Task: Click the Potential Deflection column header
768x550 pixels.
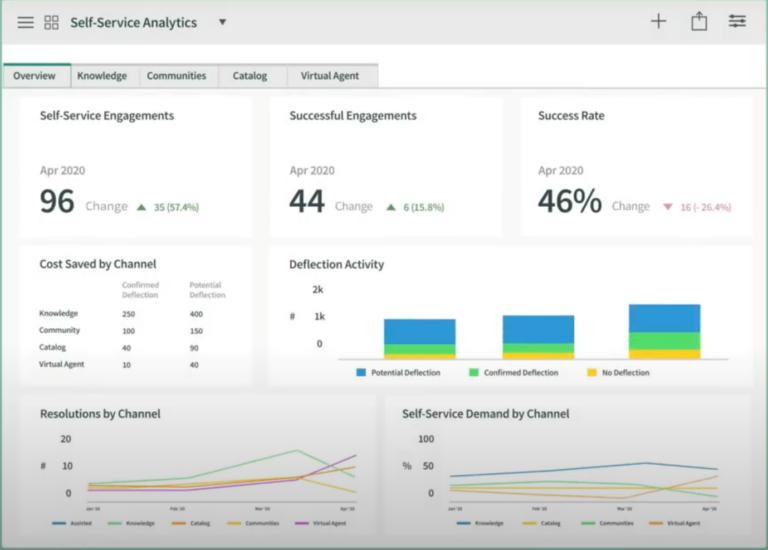Action: [207, 290]
